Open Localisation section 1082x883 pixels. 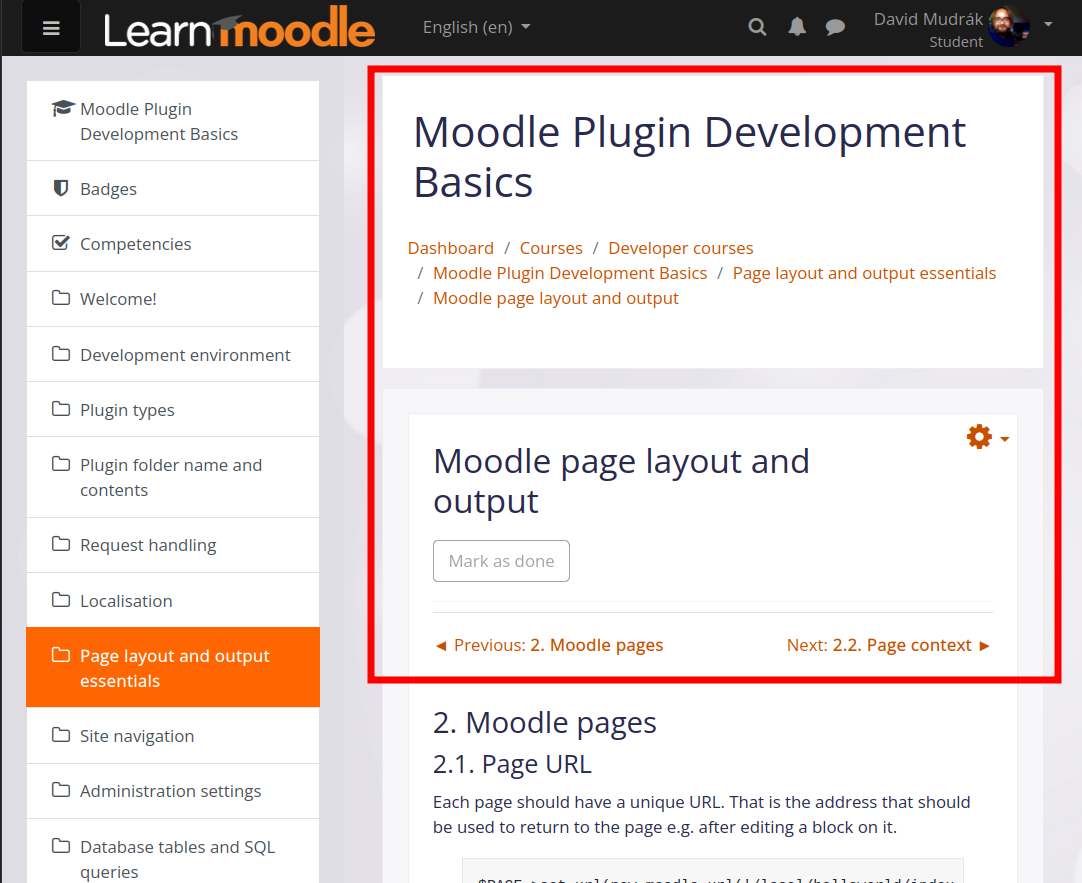pyautogui.click(x=173, y=600)
